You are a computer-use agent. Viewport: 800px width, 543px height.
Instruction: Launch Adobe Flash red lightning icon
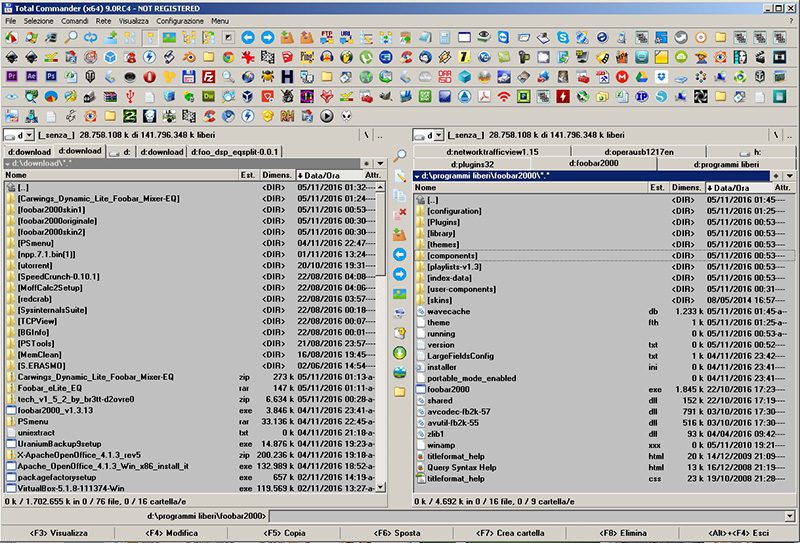563,96
